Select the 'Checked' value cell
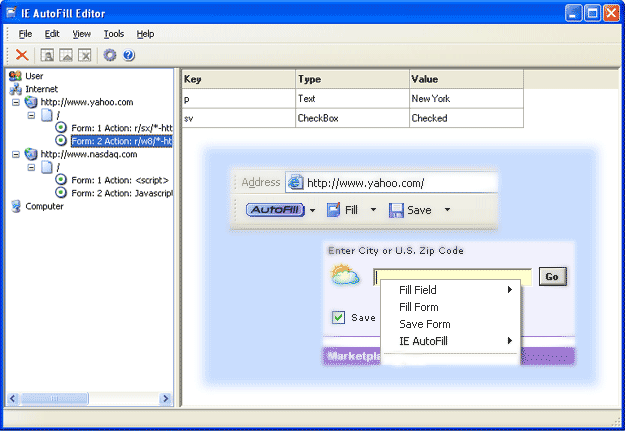The height and width of the screenshot is (431, 626). click(x=466, y=118)
